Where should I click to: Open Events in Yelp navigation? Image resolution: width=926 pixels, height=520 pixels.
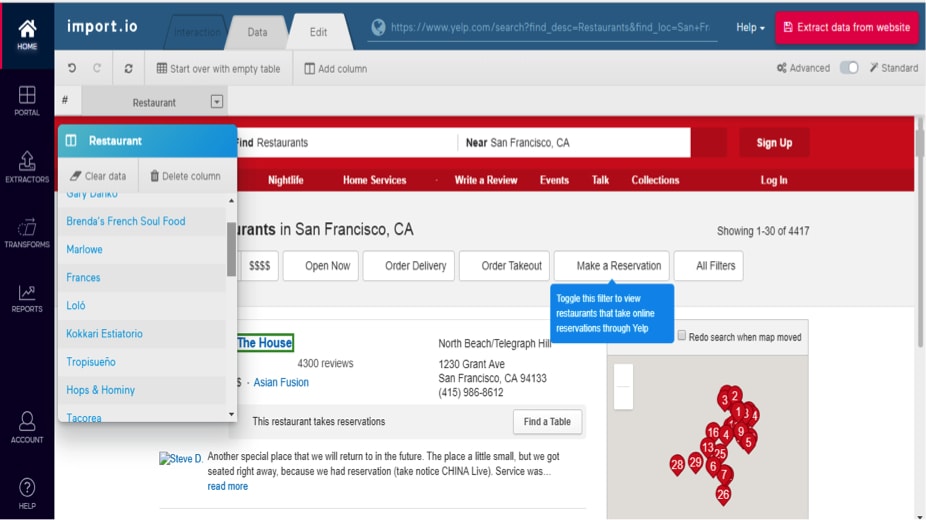point(554,180)
